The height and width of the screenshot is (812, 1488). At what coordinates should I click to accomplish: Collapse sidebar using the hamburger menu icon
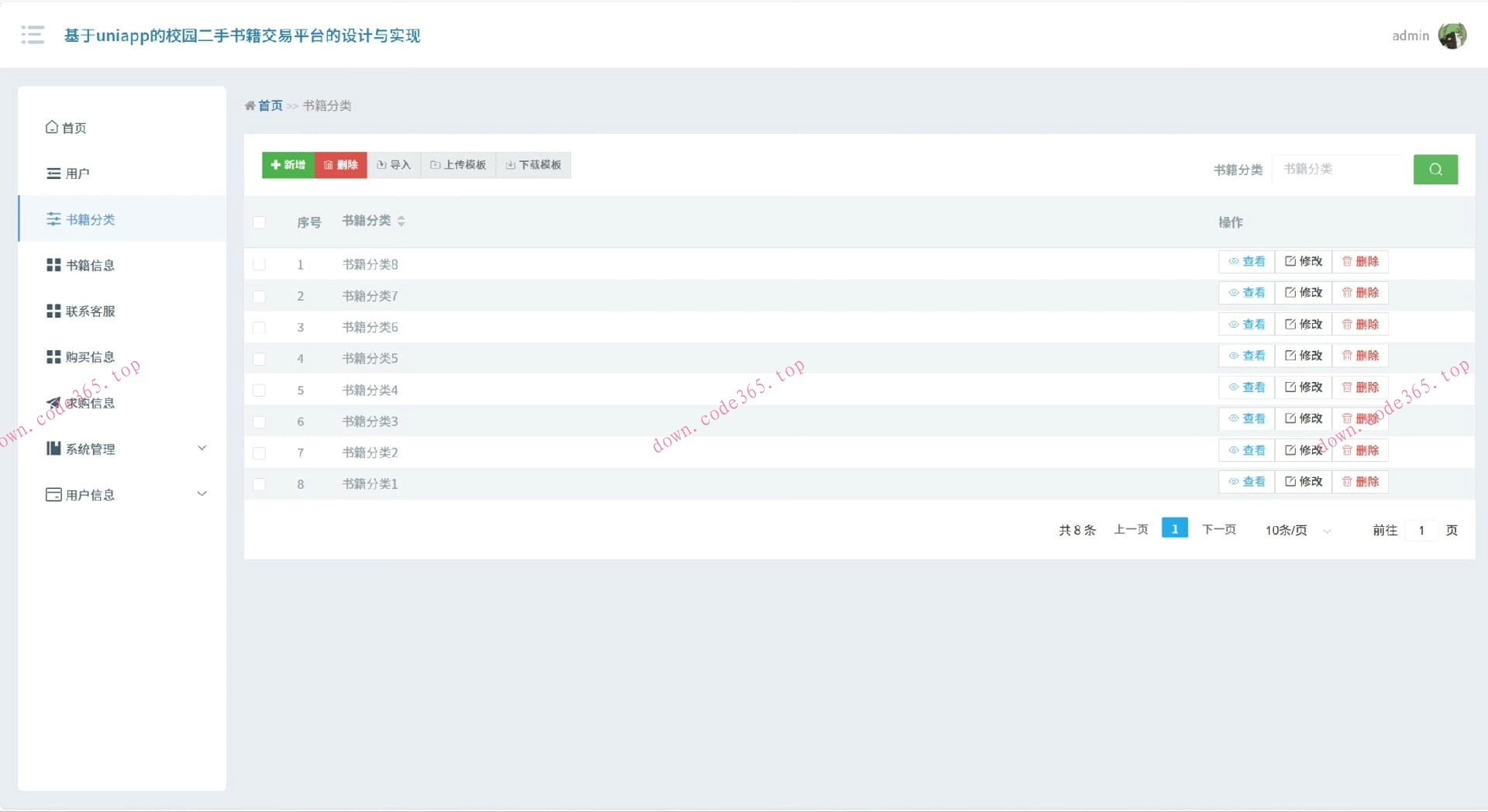(33, 35)
